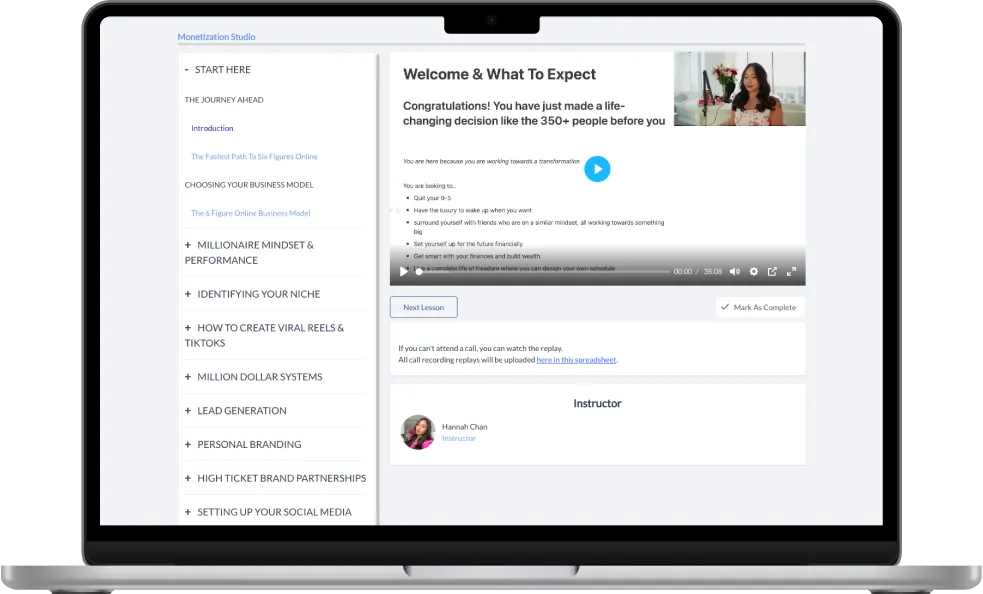This screenshot has height=594, width=983.
Task: Click the THE JOURNEY AHEAD heading
Action: (224, 100)
